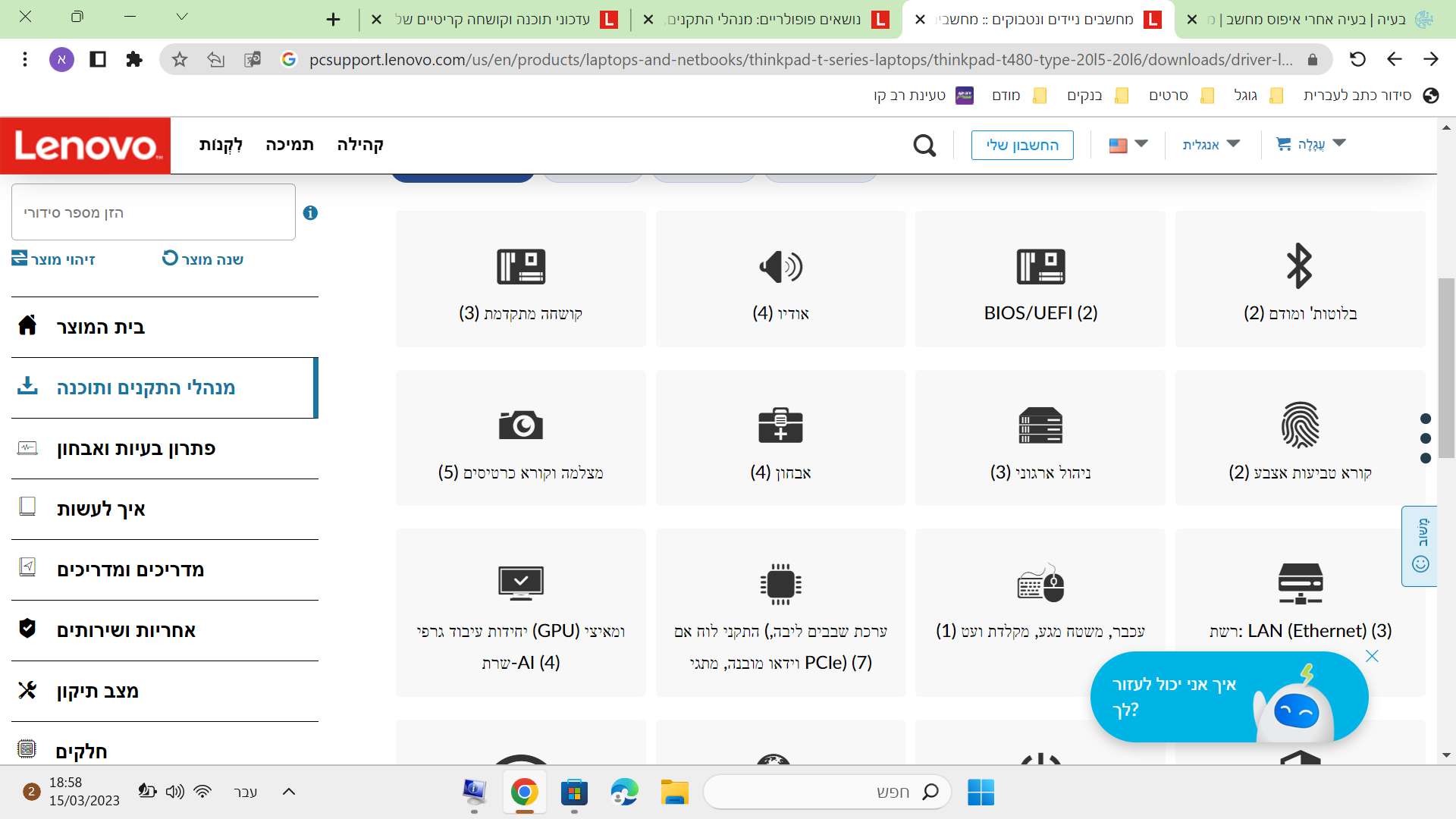
Task: Click the Windows Start button
Action: (x=981, y=792)
